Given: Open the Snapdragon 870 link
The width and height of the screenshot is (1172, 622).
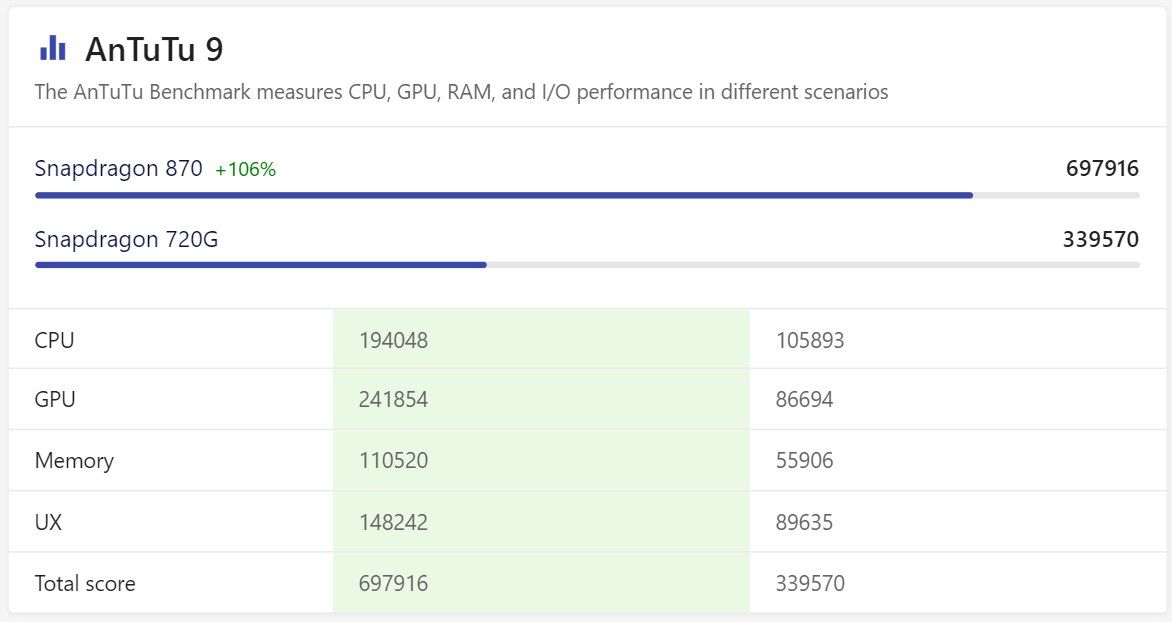Looking at the screenshot, I should 118,169.
